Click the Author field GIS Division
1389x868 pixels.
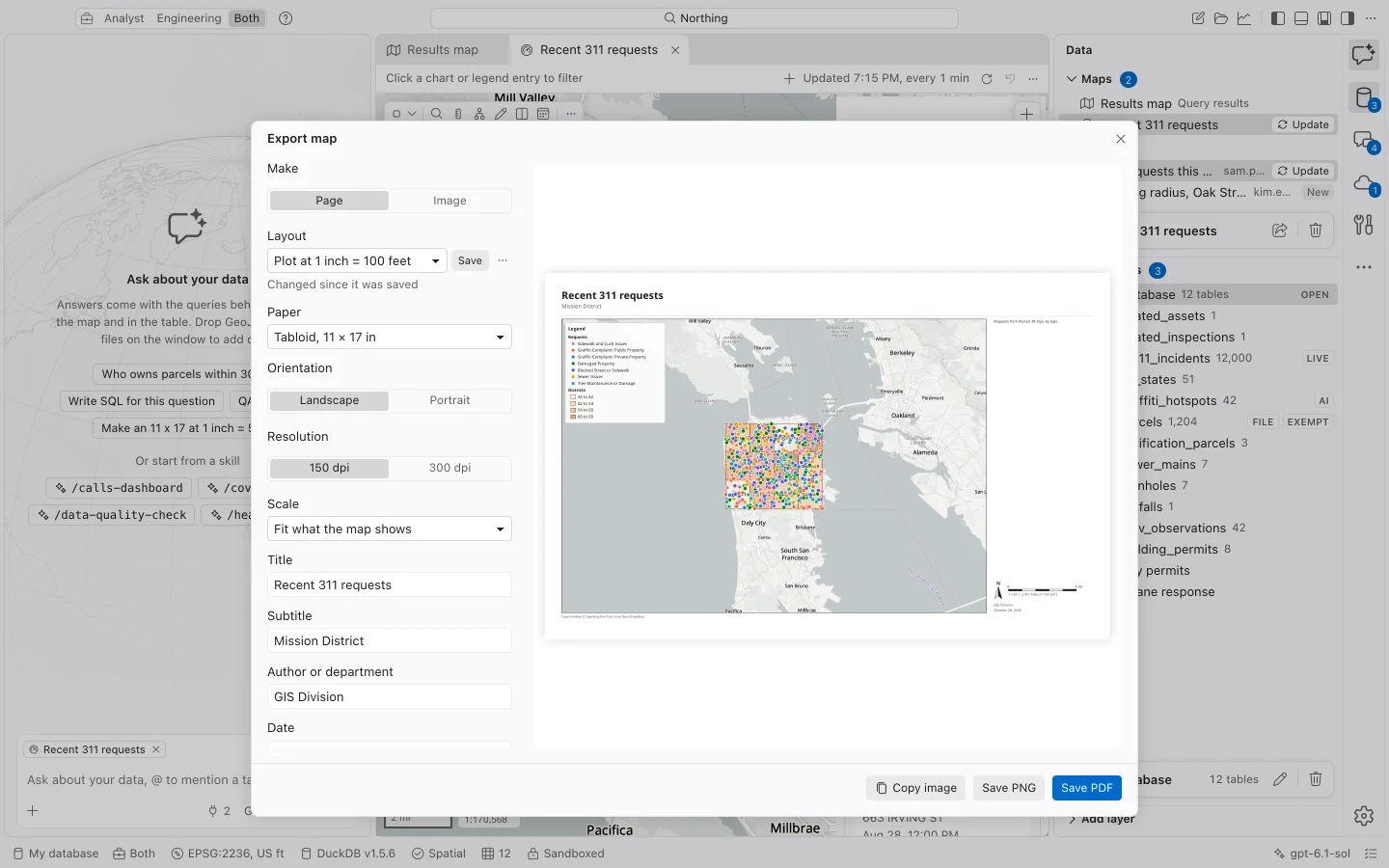[390, 697]
